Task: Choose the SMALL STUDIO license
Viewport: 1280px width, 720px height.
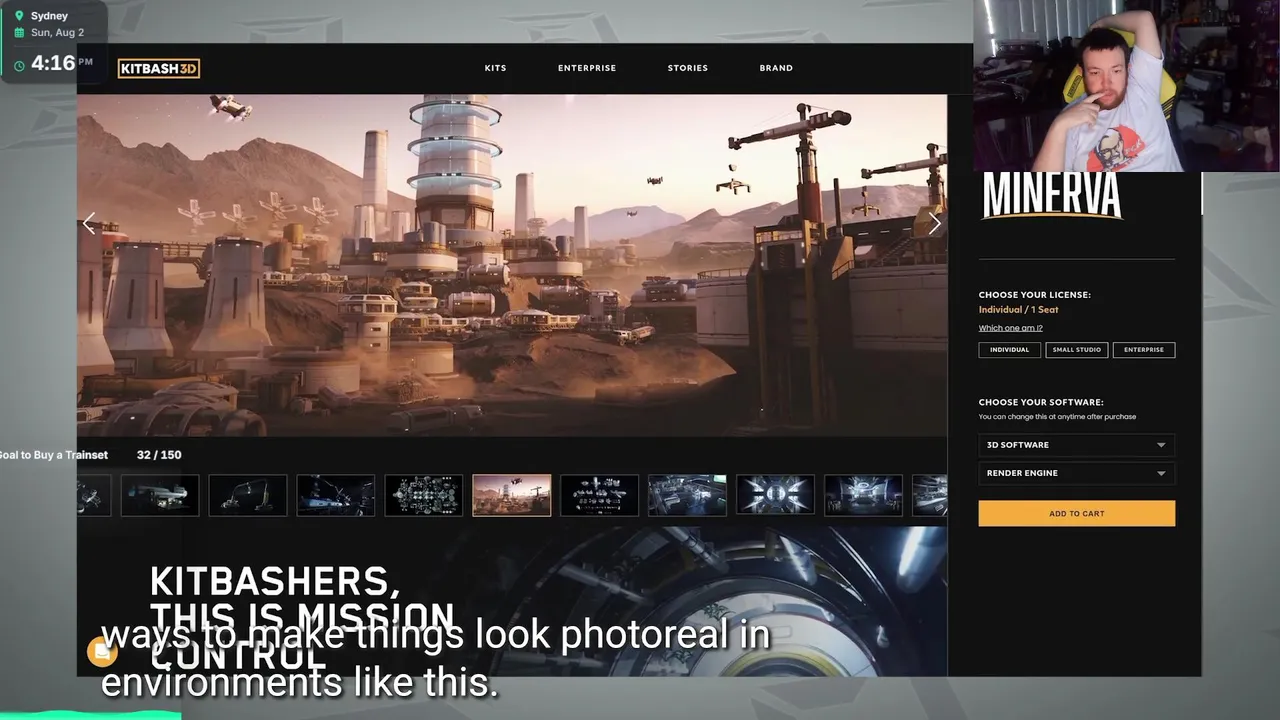Action: (1076, 350)
